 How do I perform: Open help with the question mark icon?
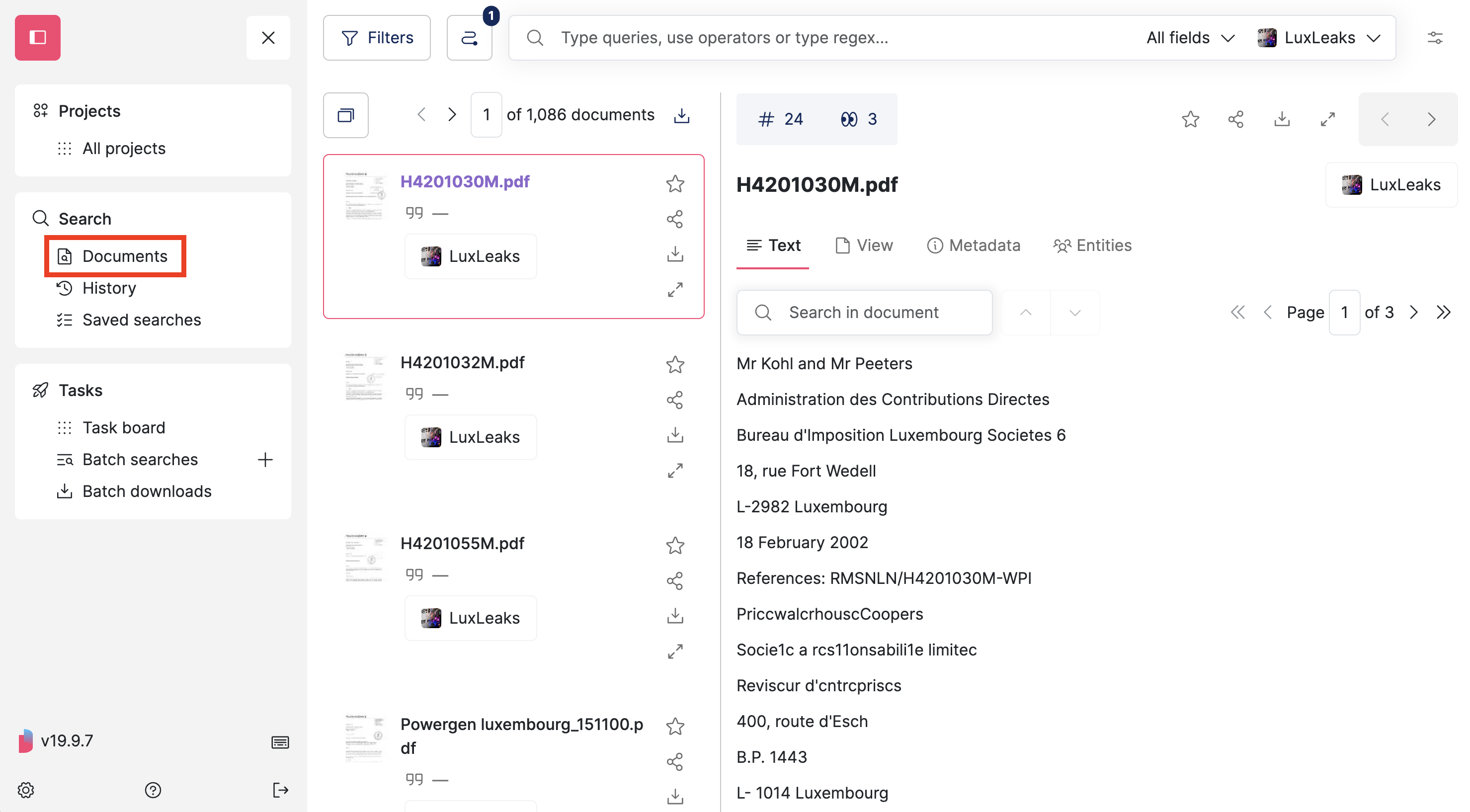pos(153,790)
